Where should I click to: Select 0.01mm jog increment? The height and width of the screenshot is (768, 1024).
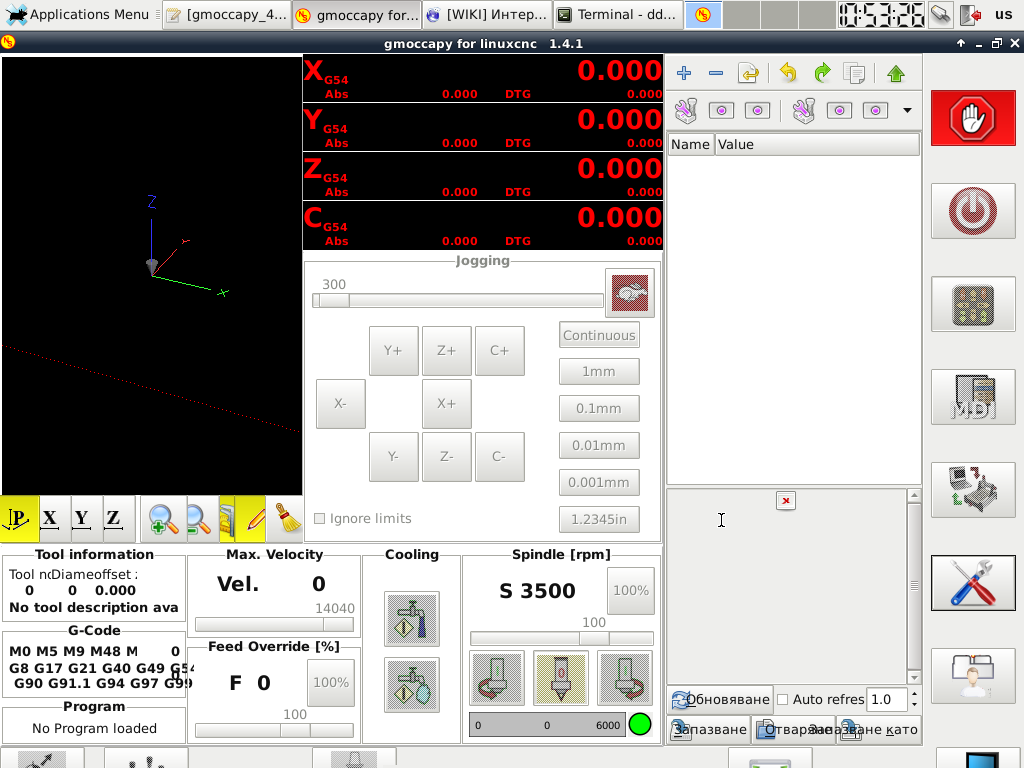click(599, 445)
